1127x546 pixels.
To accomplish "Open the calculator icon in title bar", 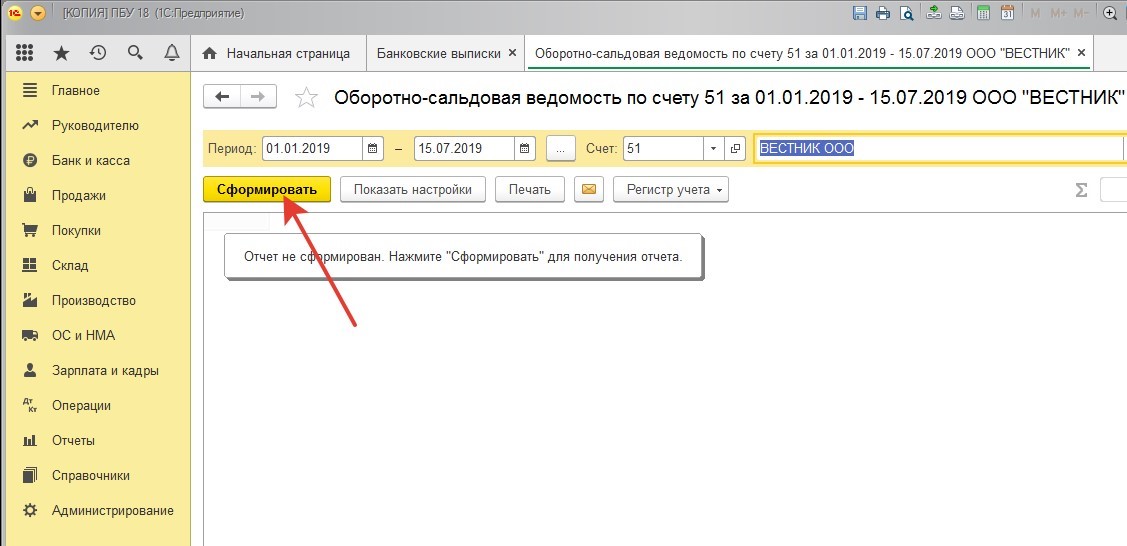I will pyautogui.click(x=984, y=13).
